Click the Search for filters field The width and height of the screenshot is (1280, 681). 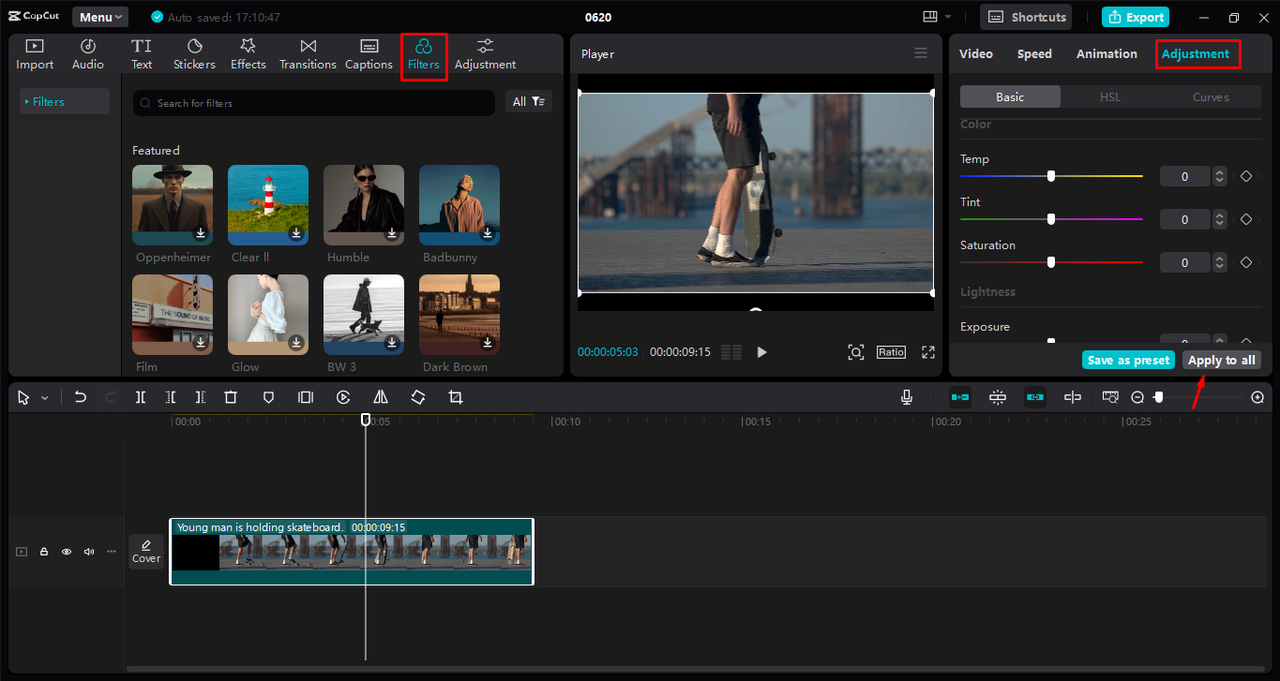[x=314, y=103]
